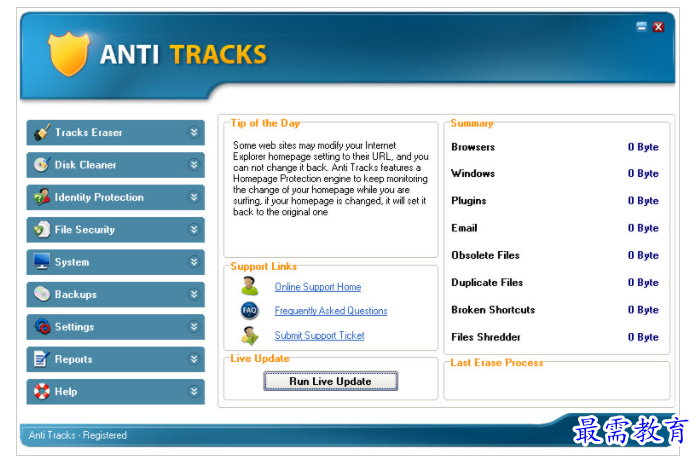
Task: Click the Broken Shortcuts summary label
Action: 493,310
